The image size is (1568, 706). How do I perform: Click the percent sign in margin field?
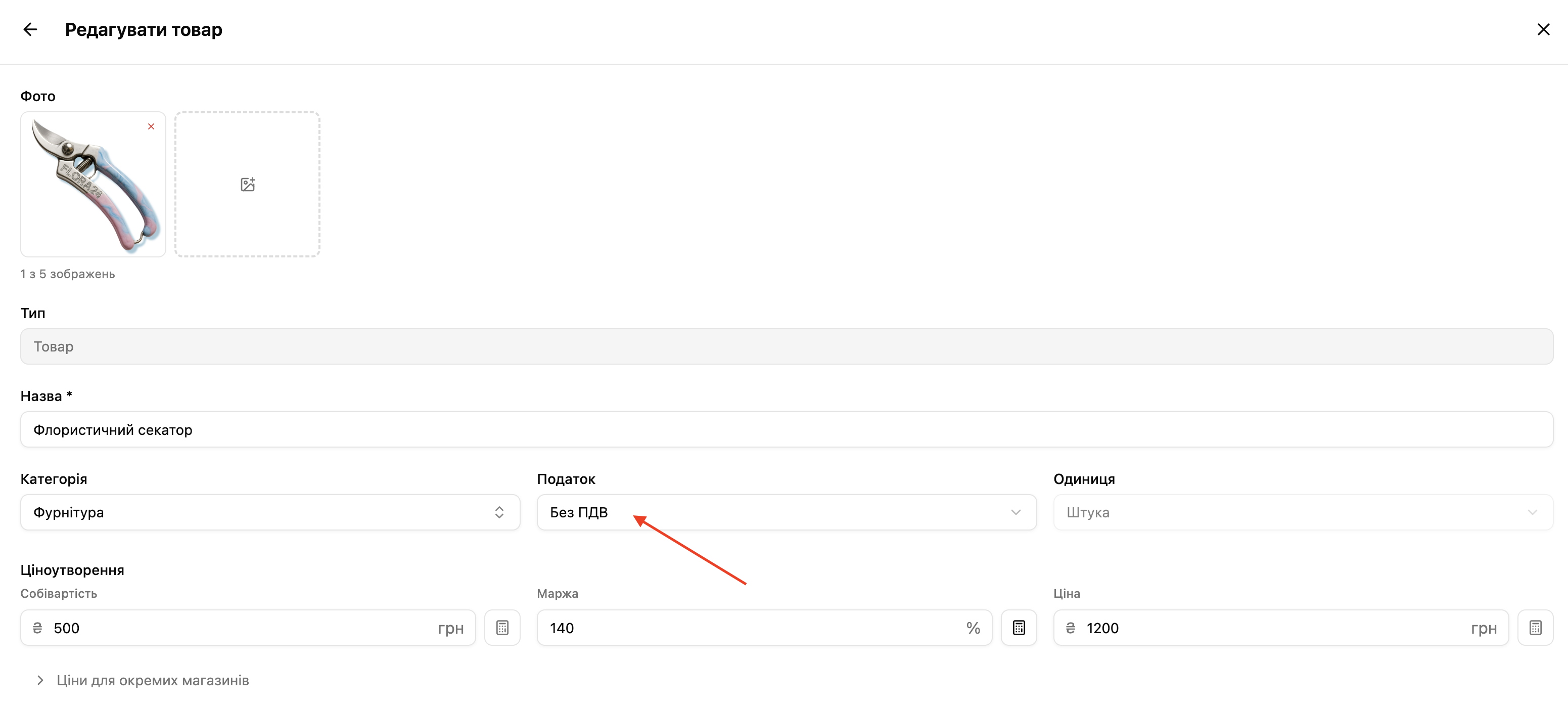[973, 628]
